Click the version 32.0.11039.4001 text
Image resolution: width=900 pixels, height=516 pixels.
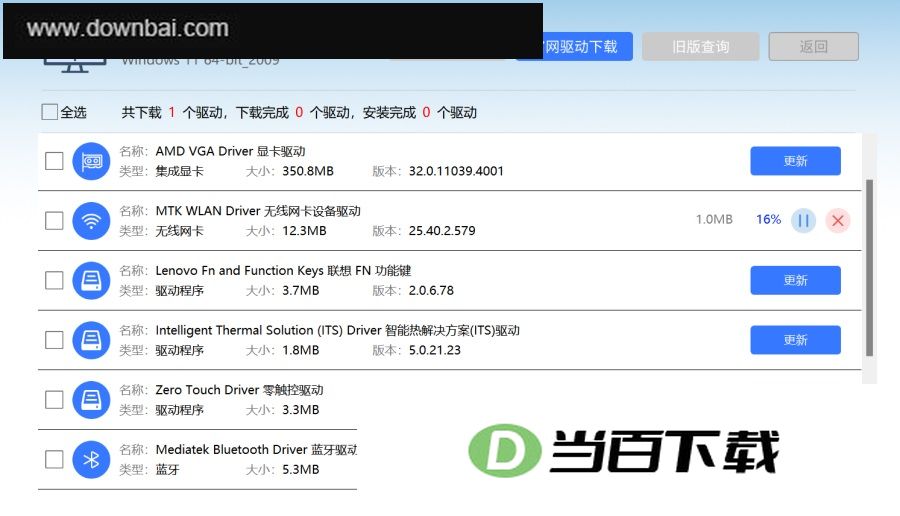[456, 172]
